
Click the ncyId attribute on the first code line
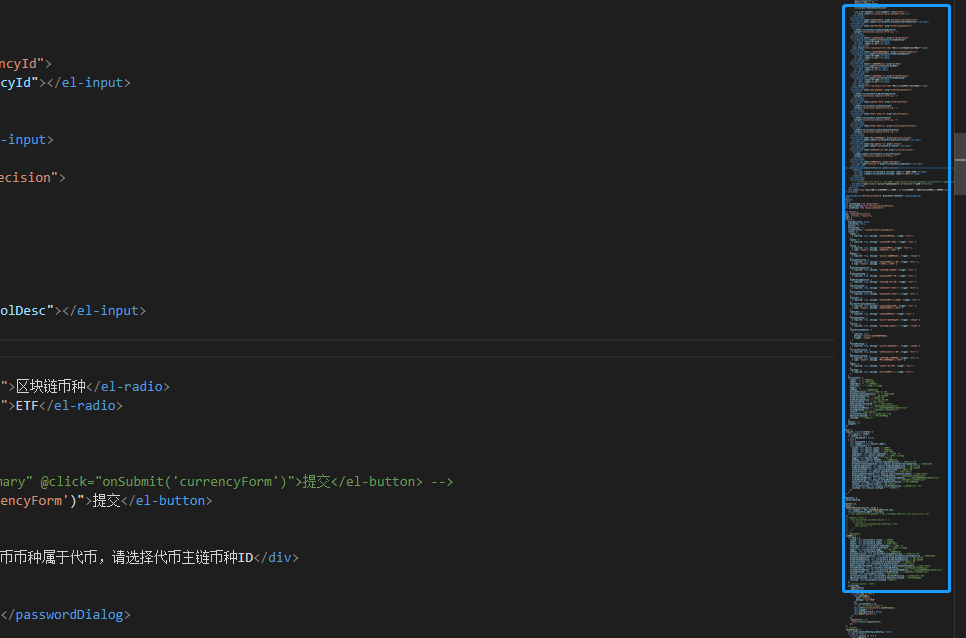click(x=22, y=64)
